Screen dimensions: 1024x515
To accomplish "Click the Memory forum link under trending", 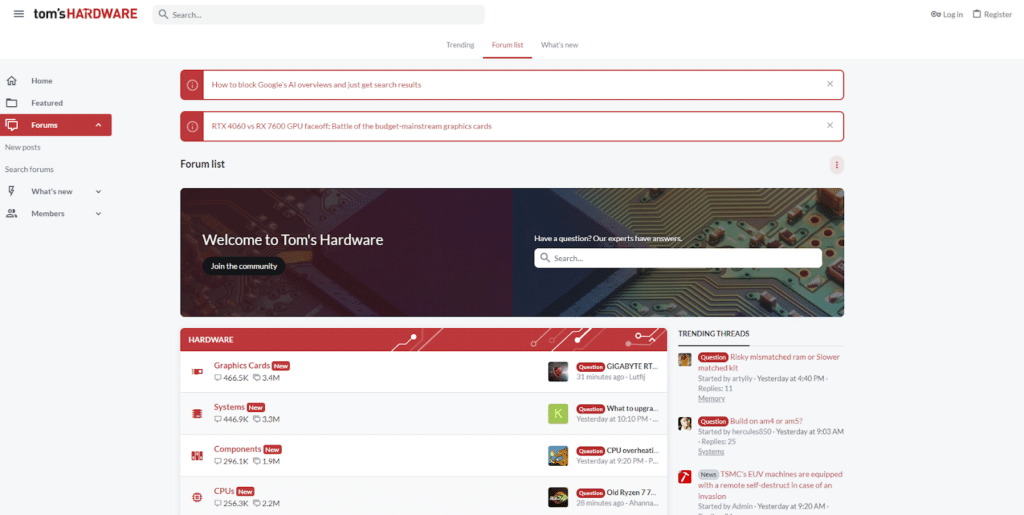I will point(711,398).
